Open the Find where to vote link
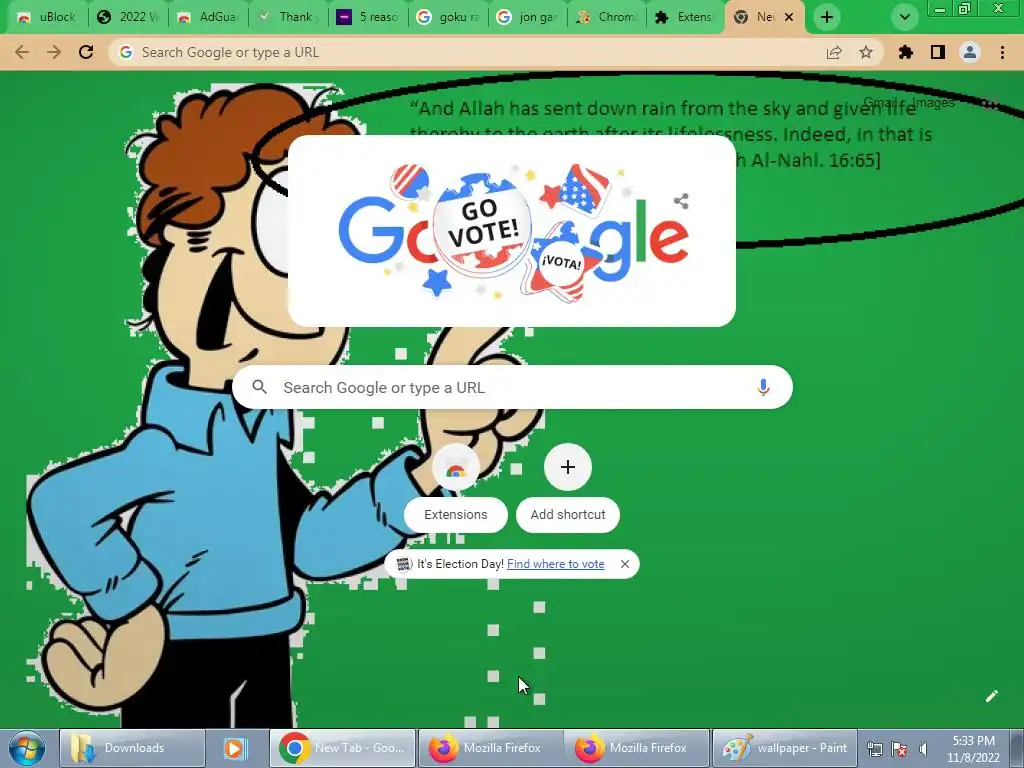Viewport: 1024px width, 768px height. tap(556, 564)
